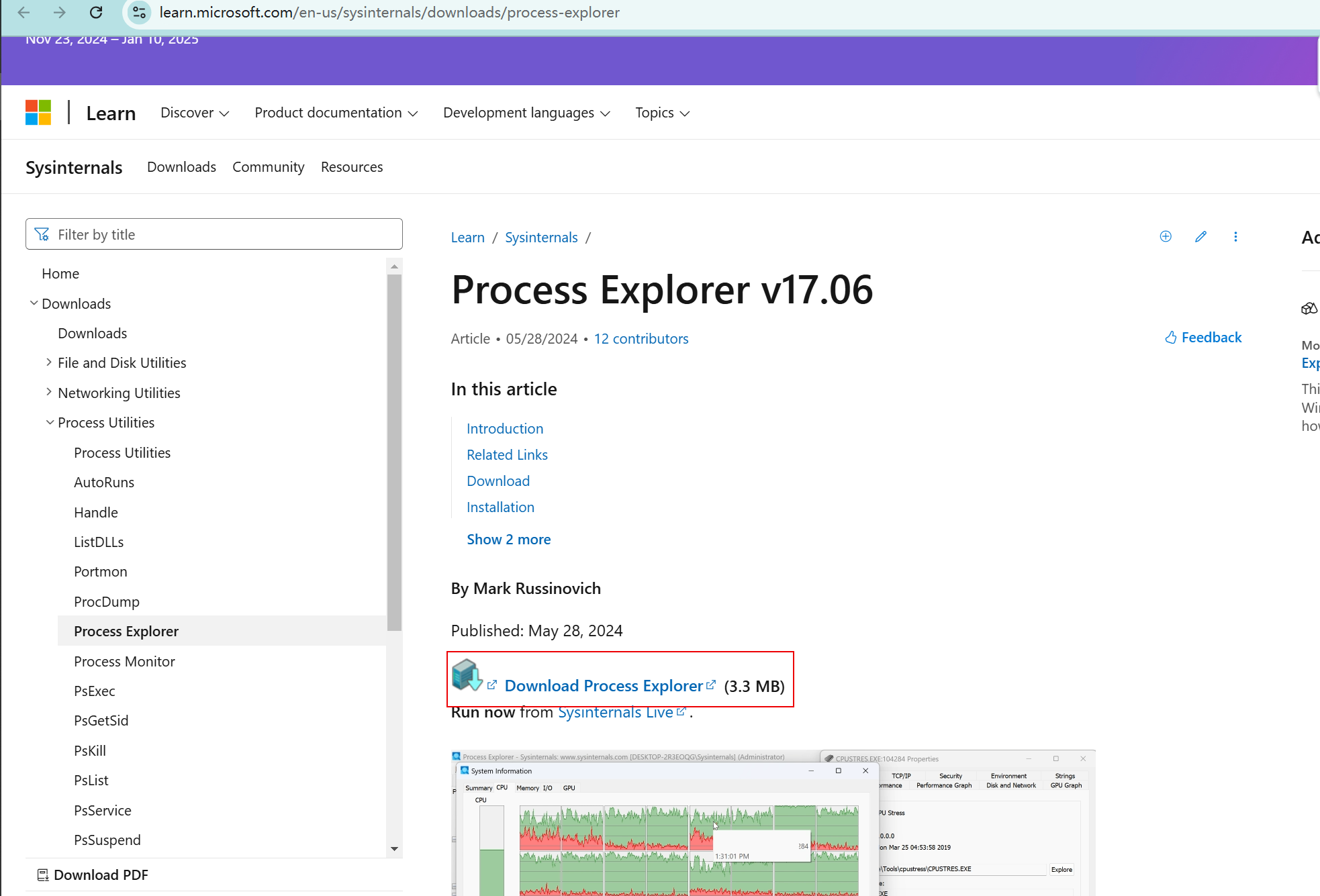1320x896 pixels.
Task: Click the browser back arrow
Action: click(x=23, y=13)
